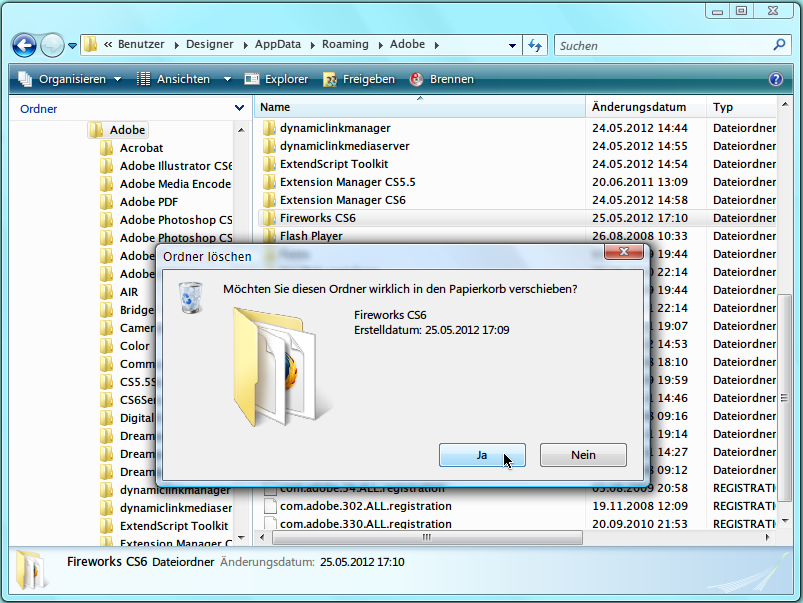803x603 pixels.
Task: Click the com.adobe.302.ALL.registration file icon
Action: pos(270,506)
